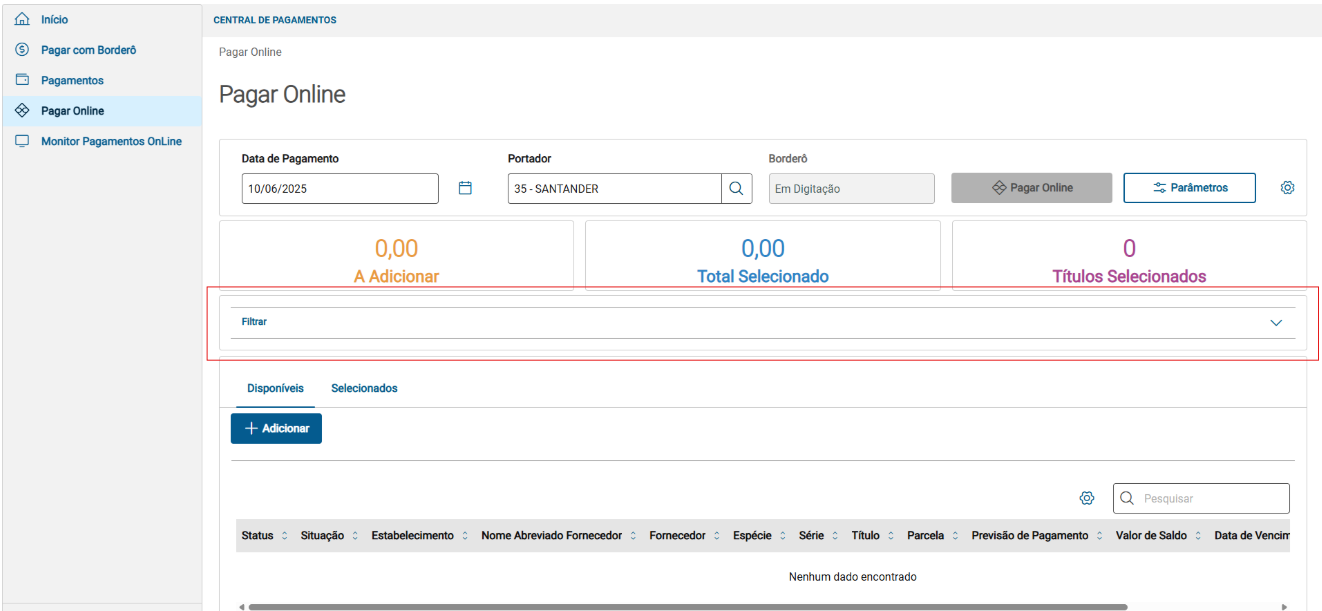Sort by the Status column
The image size is (1322, 611).
click(284, 536)
